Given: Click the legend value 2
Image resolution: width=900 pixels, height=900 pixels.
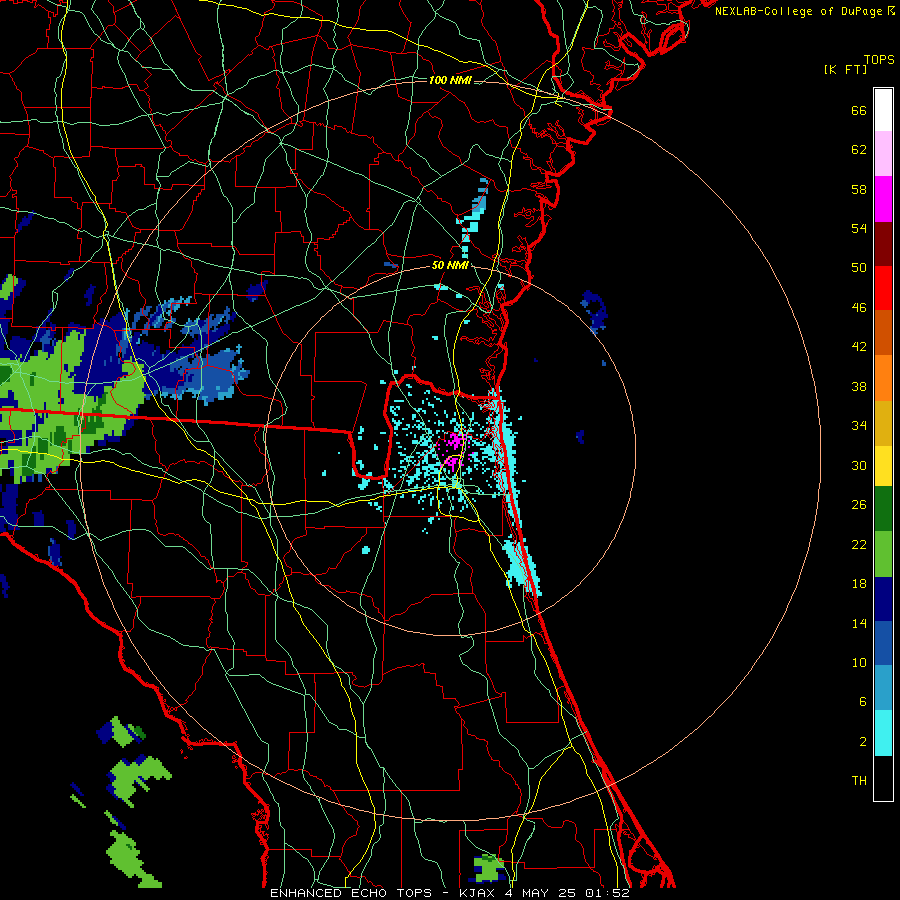Looking at the screenshot, I should pyautogui.click(x=863, y=742).
